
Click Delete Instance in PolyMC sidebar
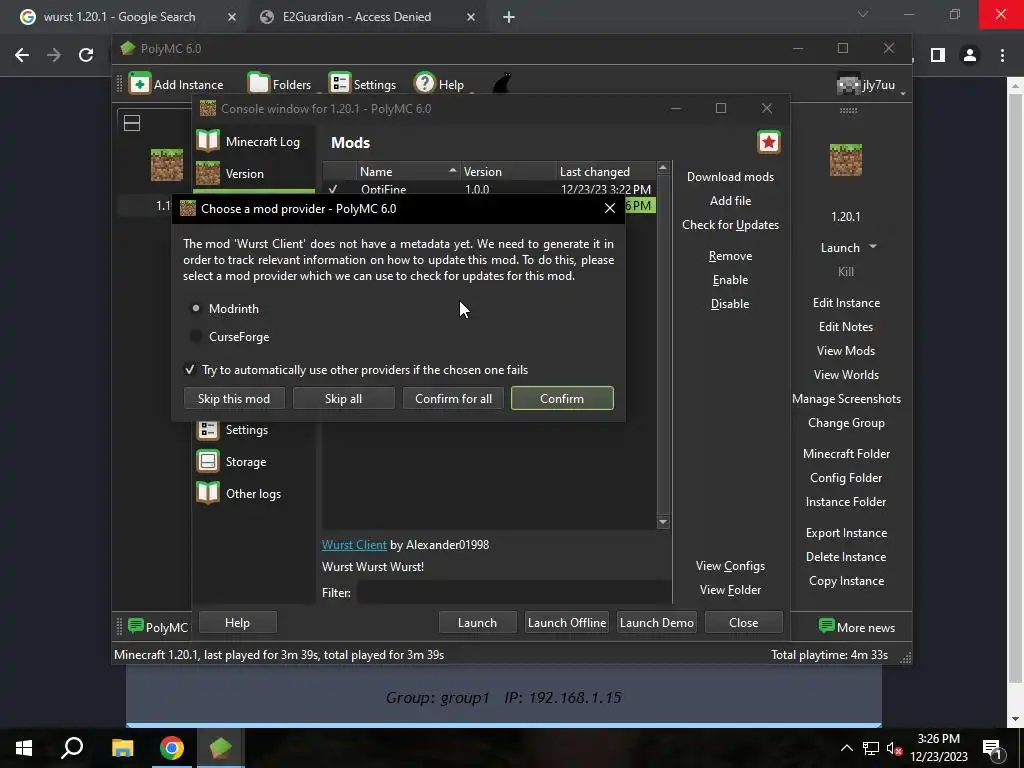[x=846, y=556]
